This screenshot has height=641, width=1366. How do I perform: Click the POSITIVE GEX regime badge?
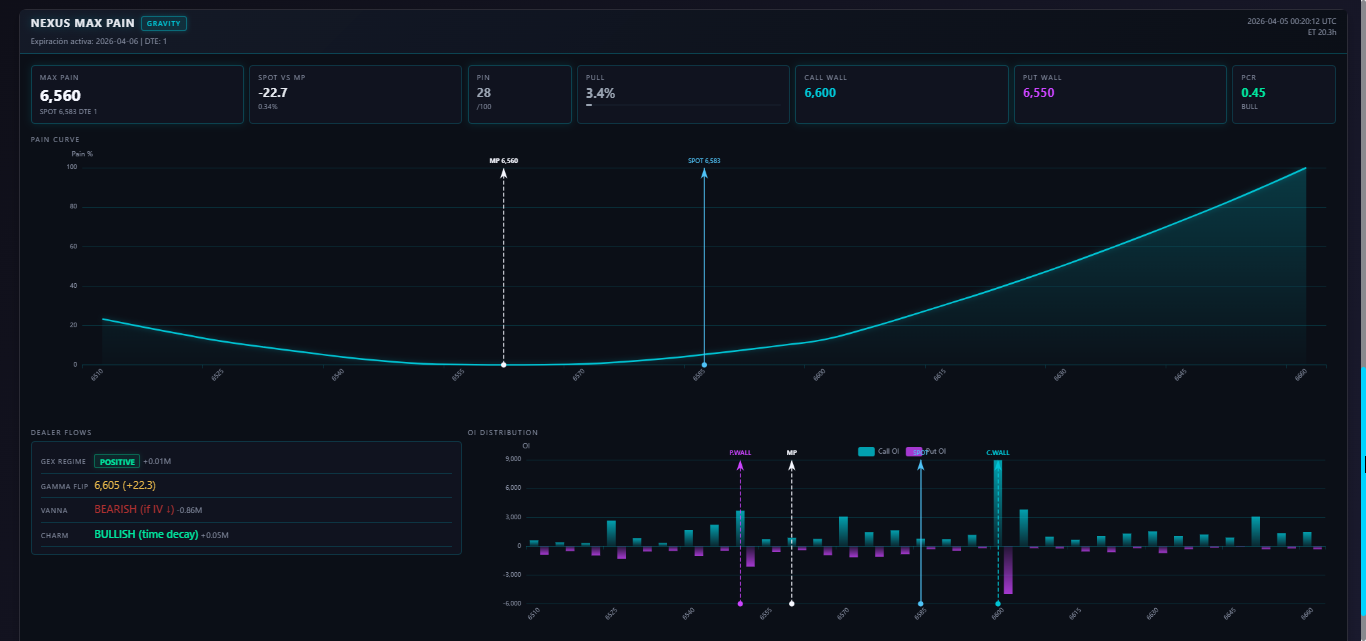pyautogui.click(x=116, y=462)
